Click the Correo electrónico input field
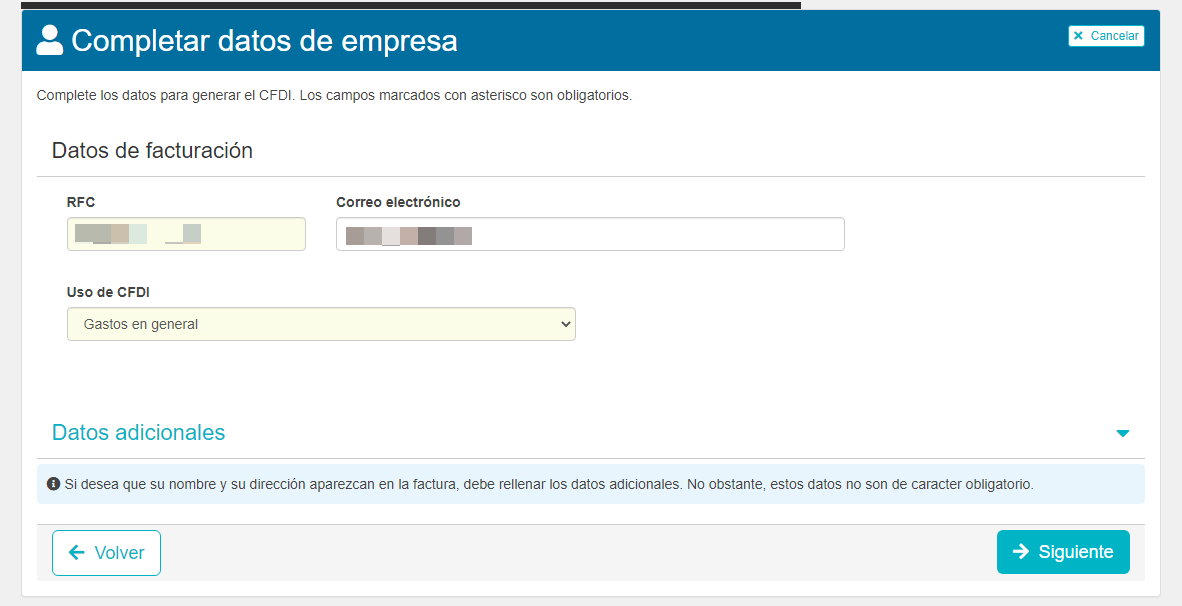Viewport: 1182px width, 606px height. 590,234
